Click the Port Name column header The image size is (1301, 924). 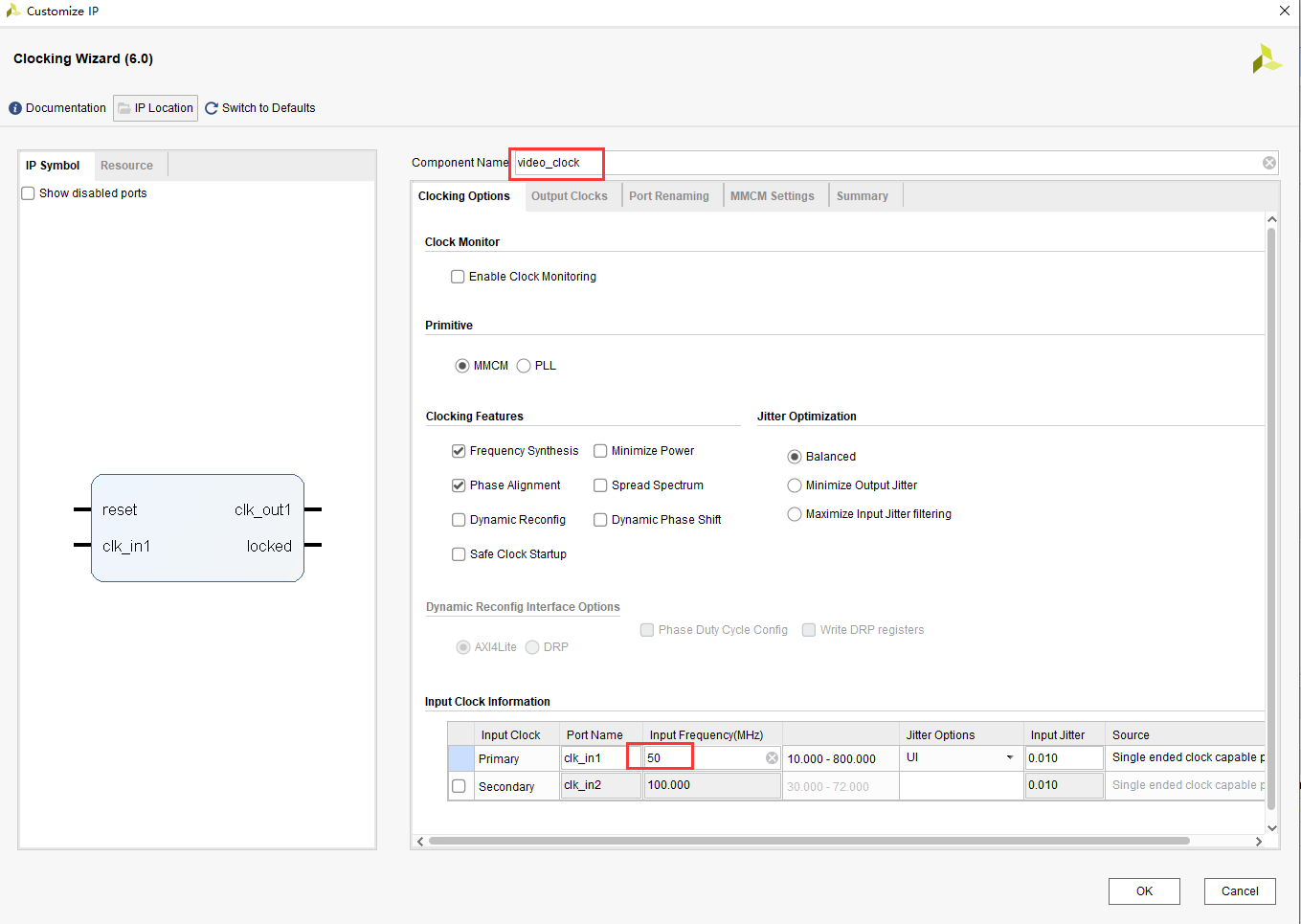(600, 734)
